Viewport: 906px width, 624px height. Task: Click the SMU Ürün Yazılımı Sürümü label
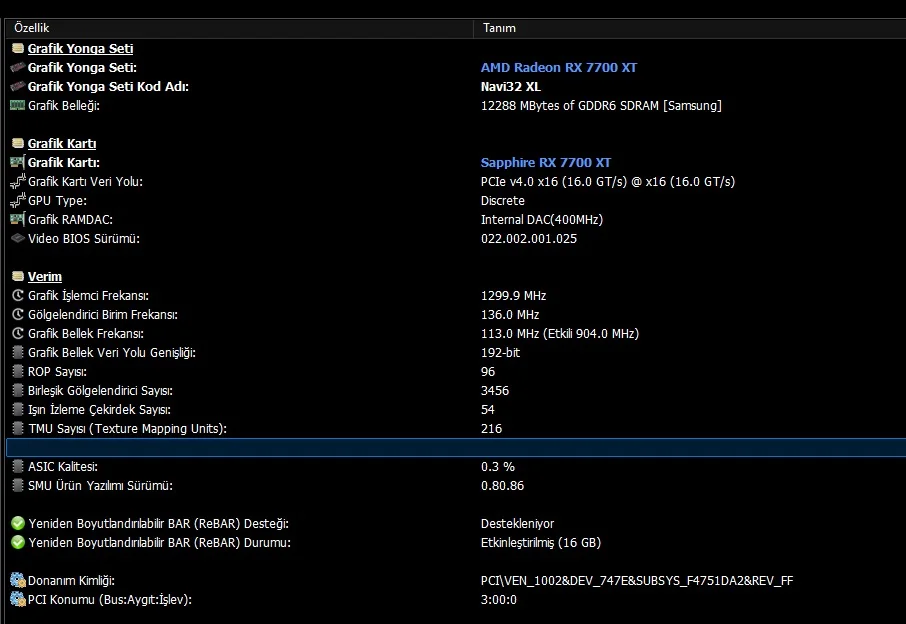click(101, 486)
